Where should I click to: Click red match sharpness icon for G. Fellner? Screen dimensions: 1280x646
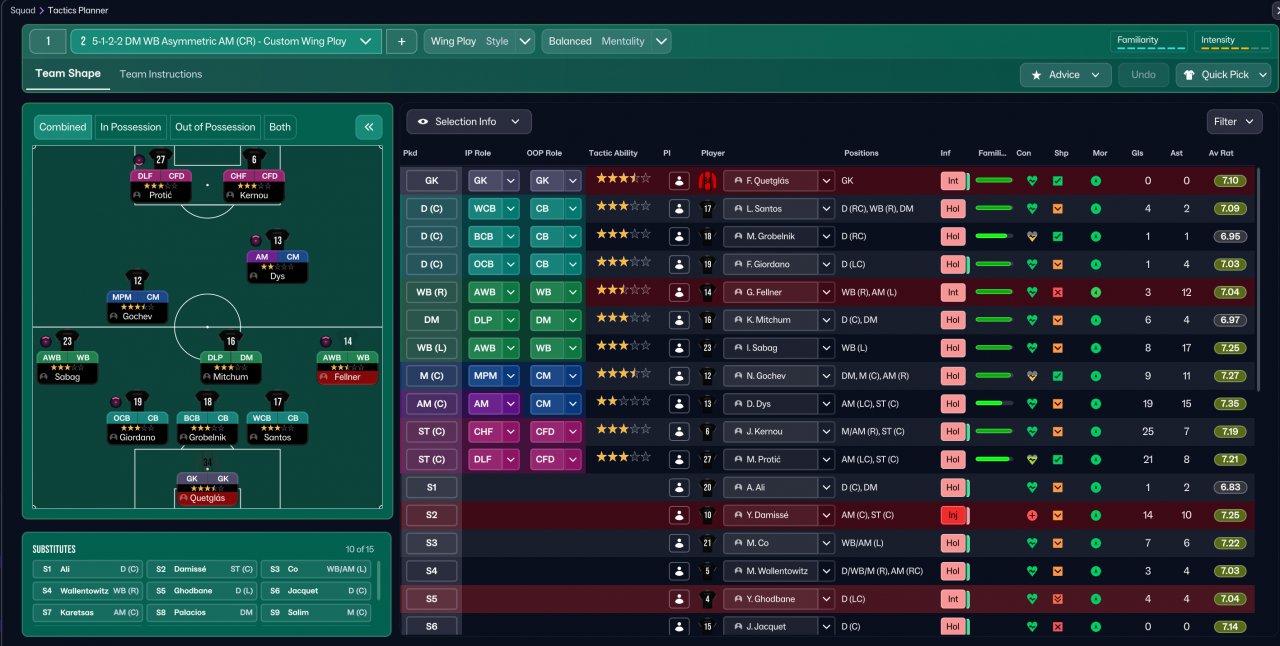pyautogui.click(x=1058, y=292)
